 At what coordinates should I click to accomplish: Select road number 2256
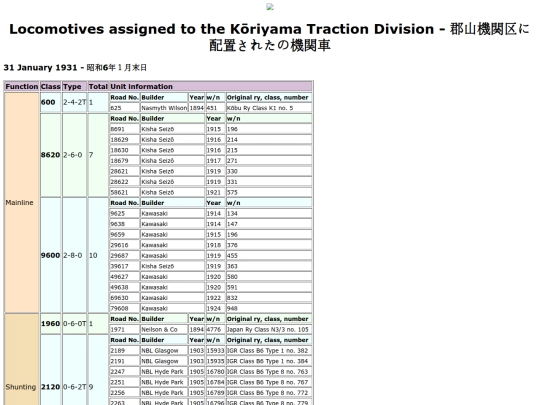point(125,393)
